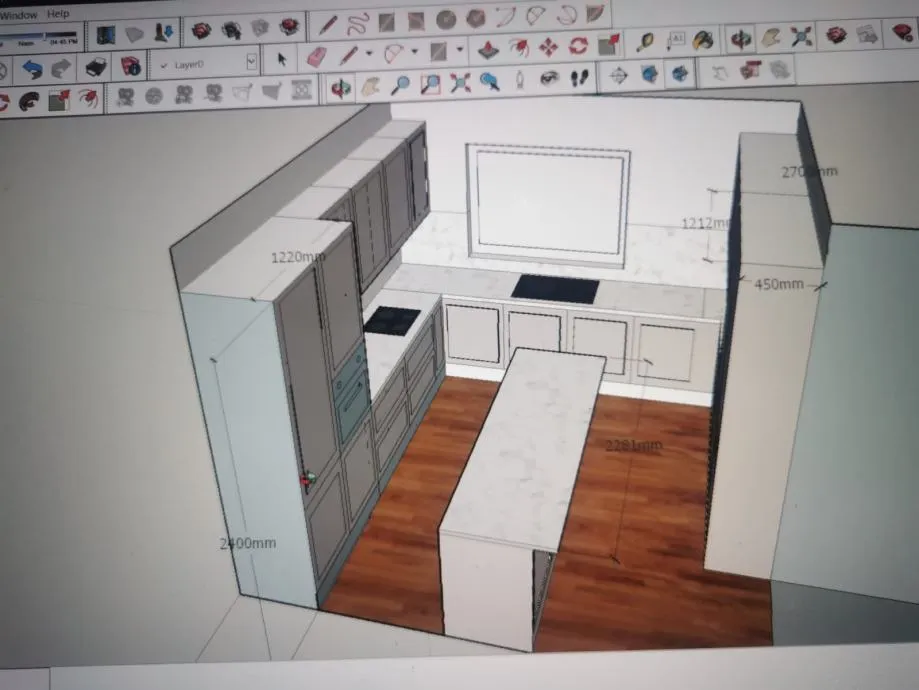Open the Window menu
This screenshot has width=919, height=690.
click(x=19, y=15)
